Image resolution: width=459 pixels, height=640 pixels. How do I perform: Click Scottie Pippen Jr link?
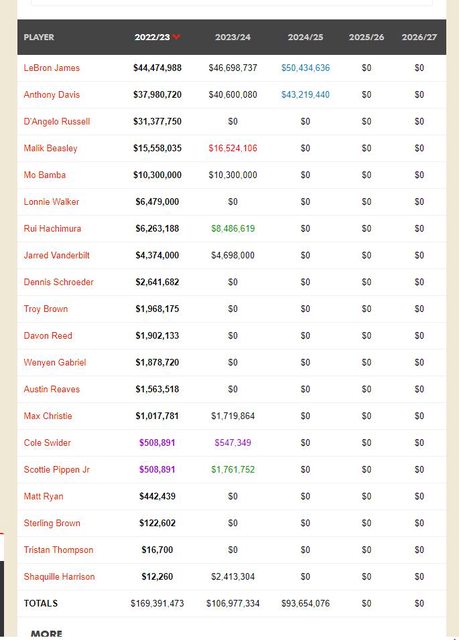tap(56, 469)
